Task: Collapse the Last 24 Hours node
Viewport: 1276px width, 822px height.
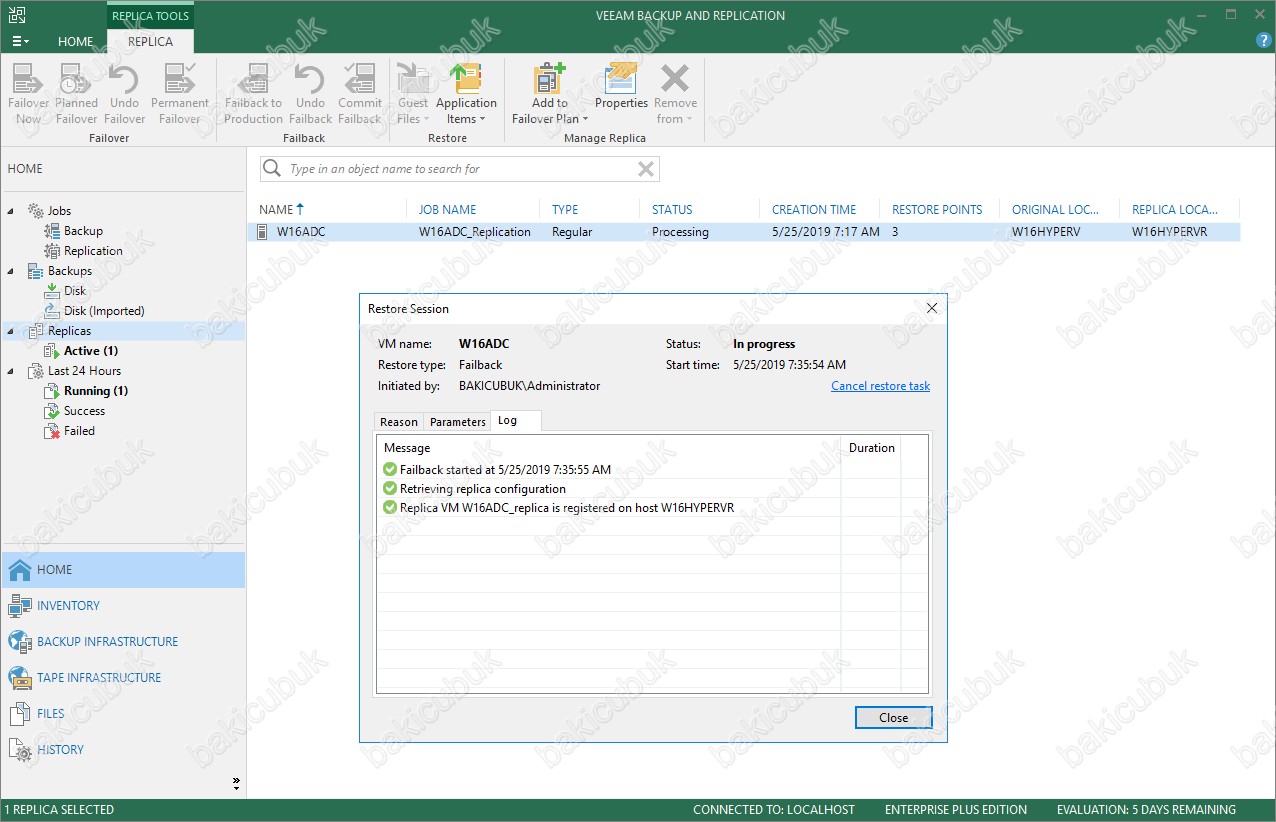Action: tap(12, 371)
